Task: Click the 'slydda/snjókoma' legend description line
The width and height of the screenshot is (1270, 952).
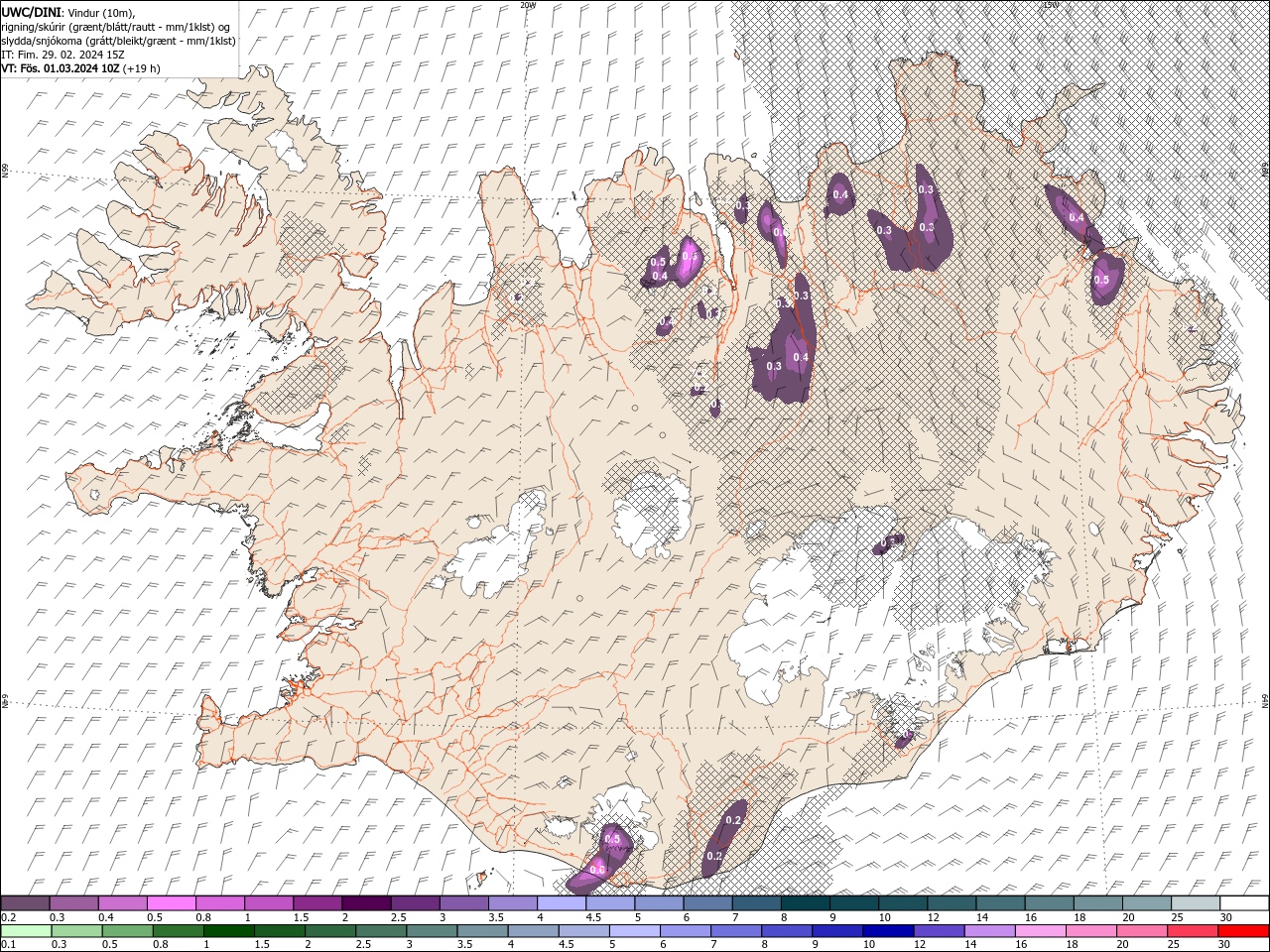Action: coord(118,41)
